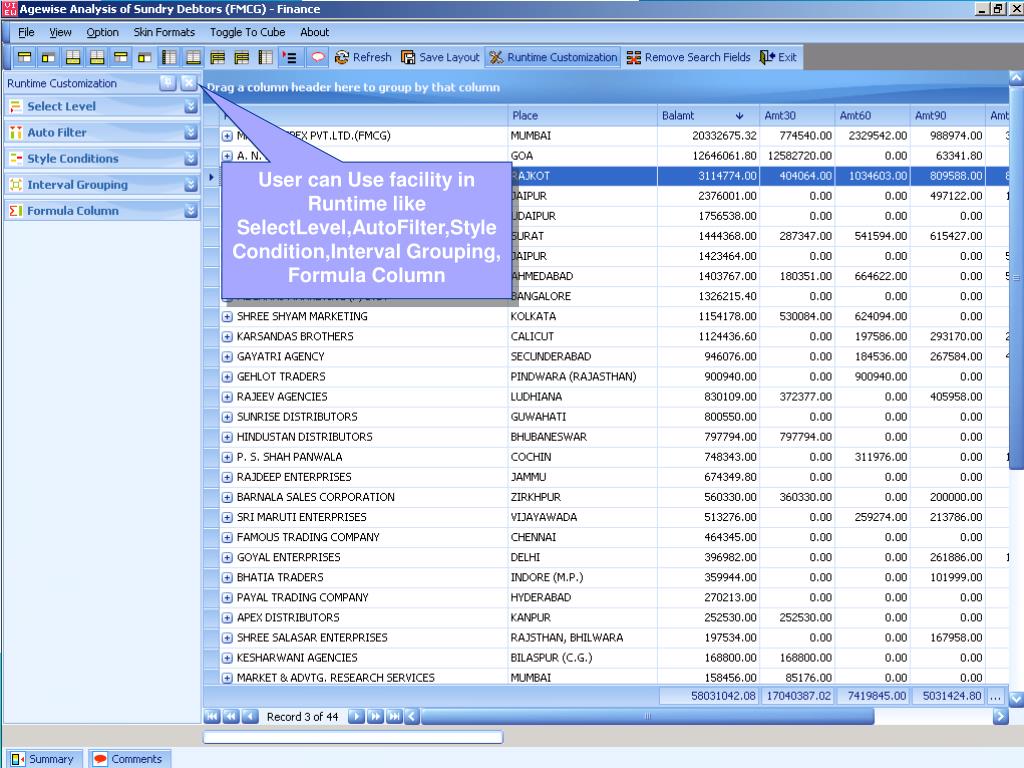The image size is (1024, 768).
Task: Toggle Runtime Customization toolbar button
Action: pos(553,57)
